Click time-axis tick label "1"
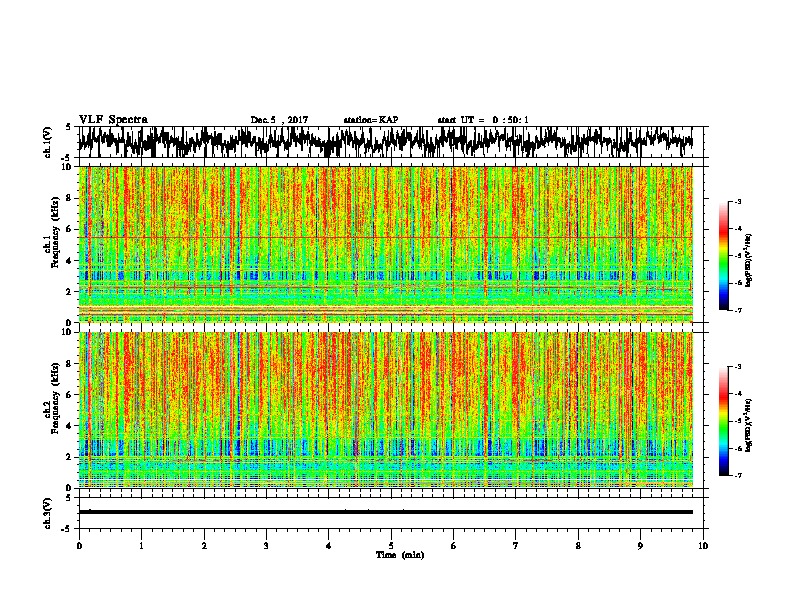 [x=141, y=545]
